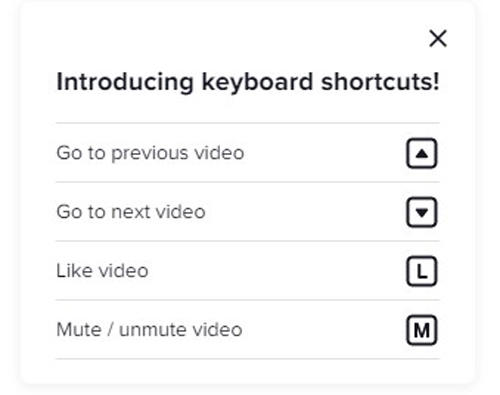
Task: Click the M key icon
Action: [x=422, y=330]
